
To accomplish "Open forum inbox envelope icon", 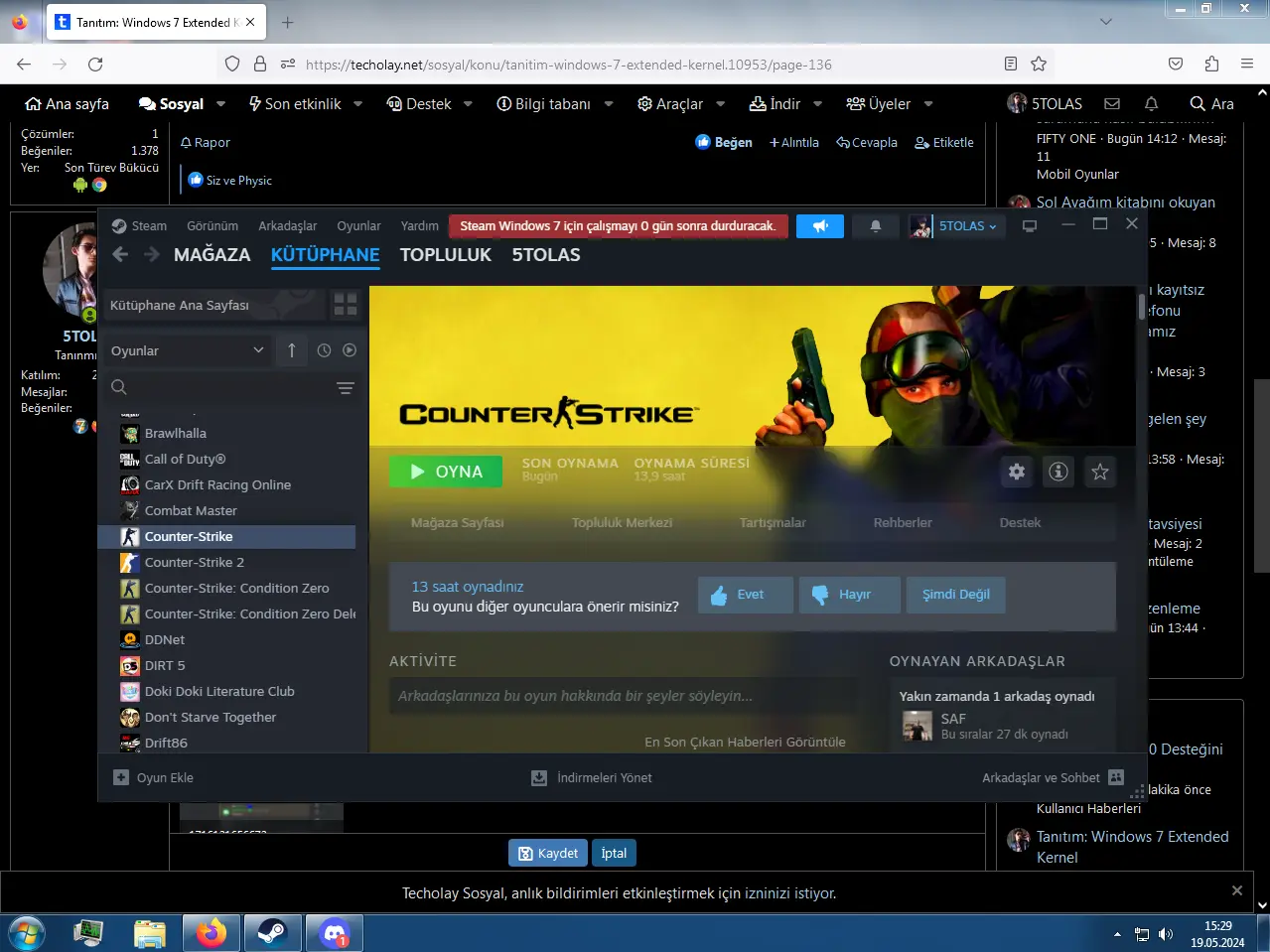I will [x=1112, y=103].
